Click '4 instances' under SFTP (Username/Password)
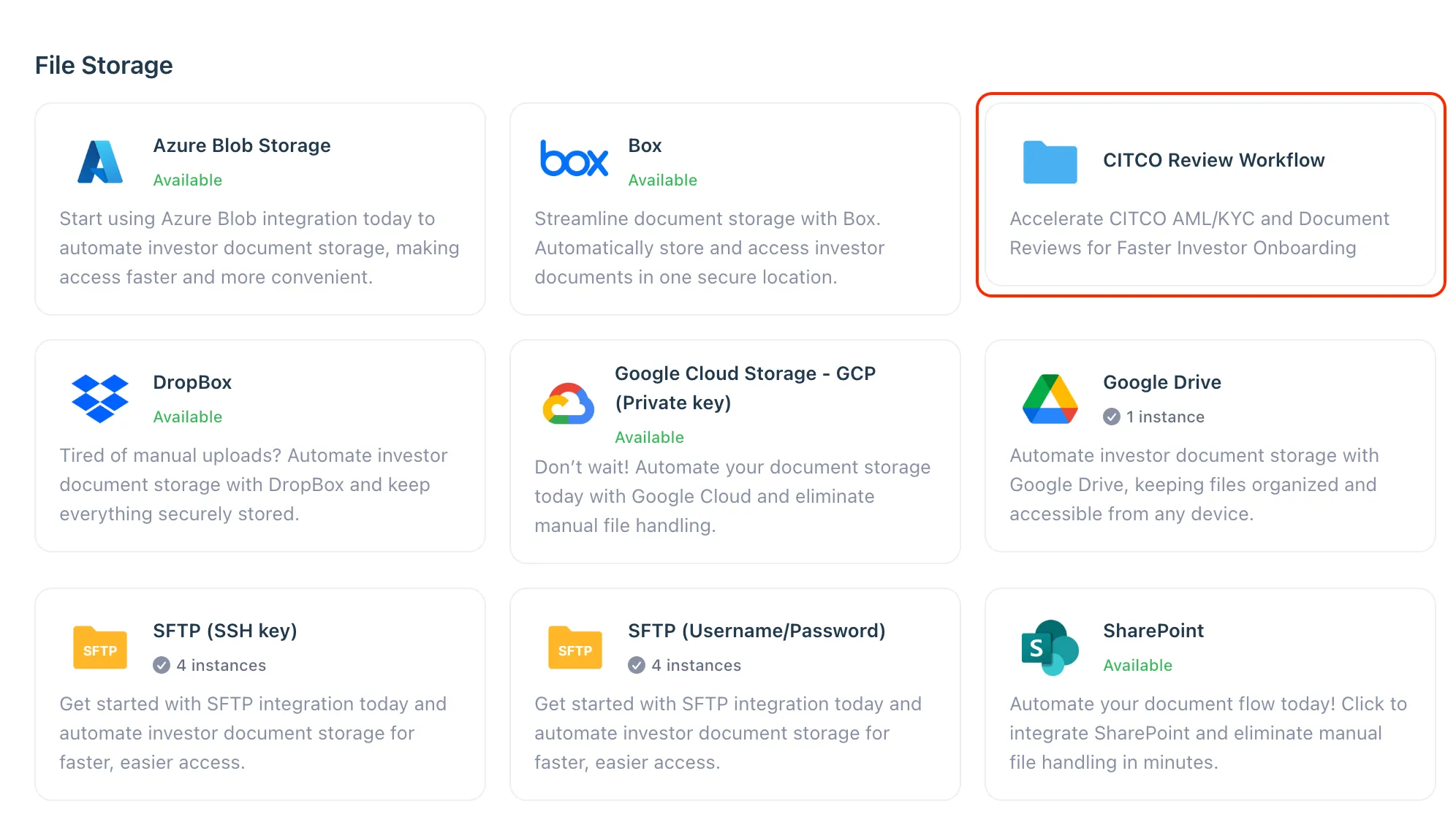 click(x=696, y=665)
